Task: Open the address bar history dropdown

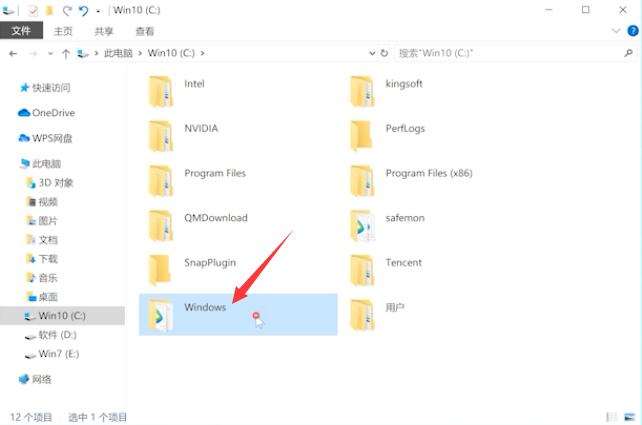Action: pyautogui.click(x=372, y=53)
